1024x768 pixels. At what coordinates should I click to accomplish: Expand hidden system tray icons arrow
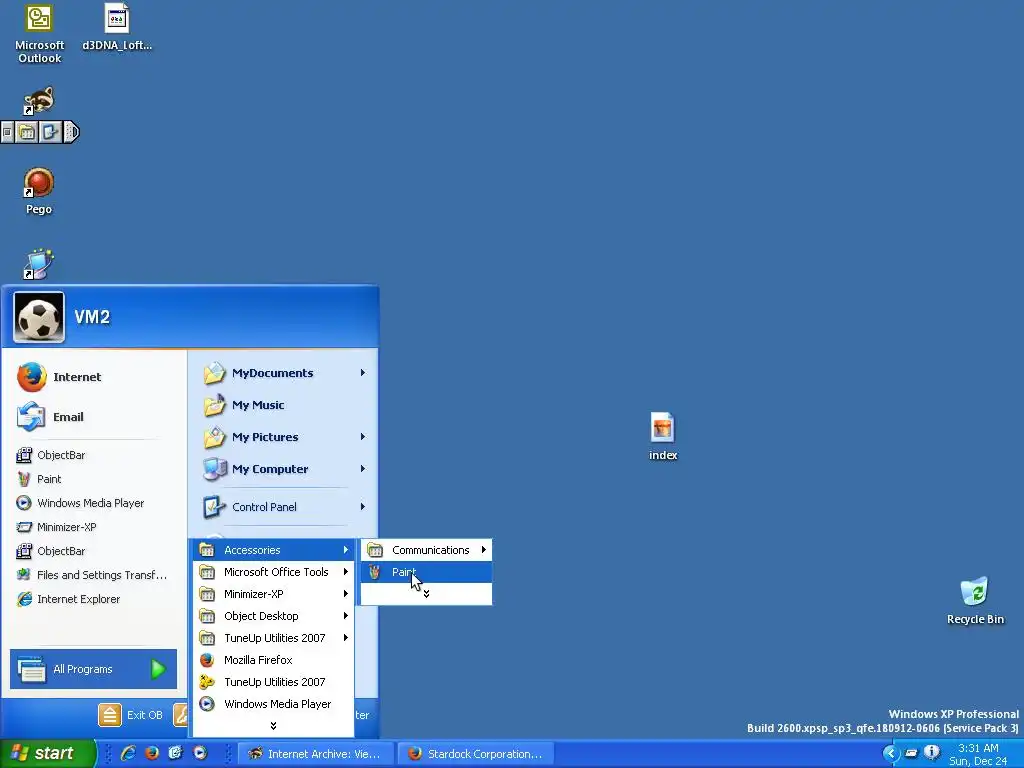pyautogui.click(x=890, y=754)
